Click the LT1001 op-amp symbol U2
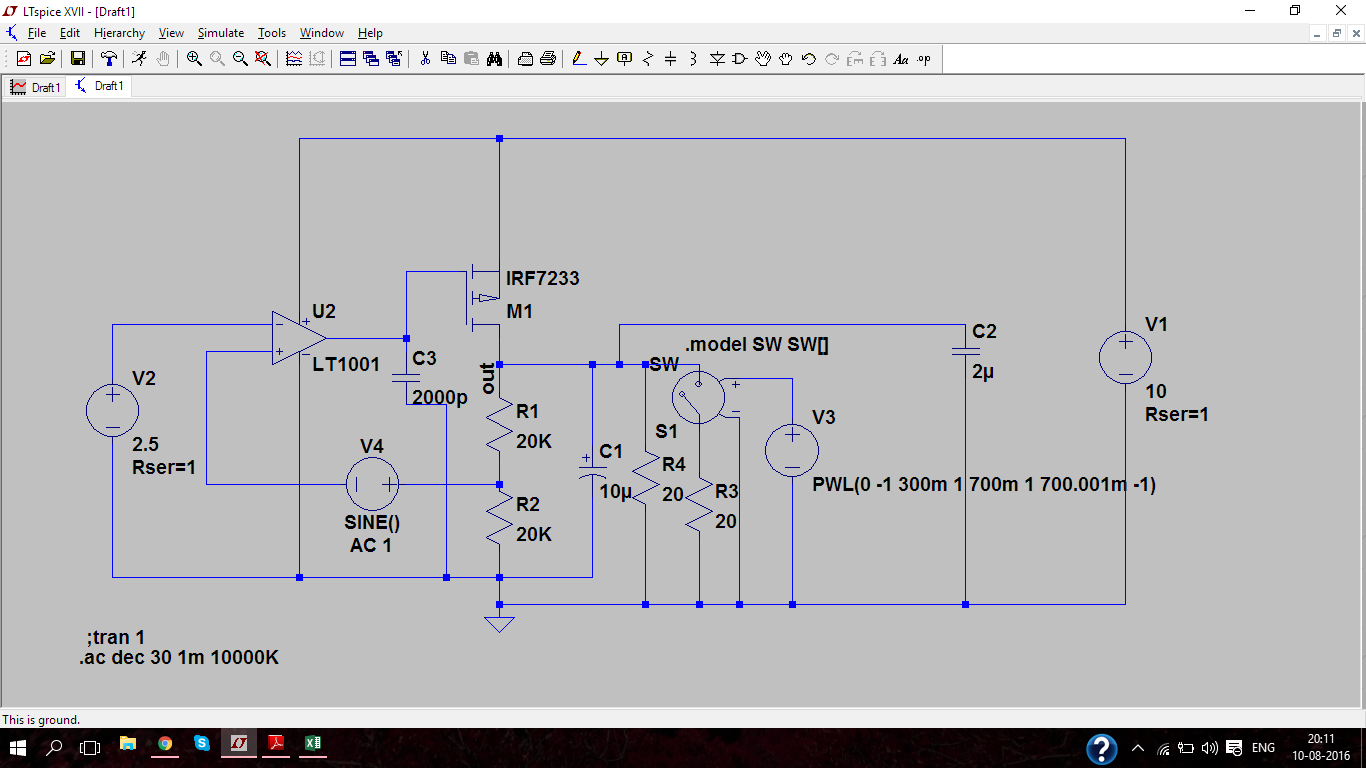Viewport: 1366px width, 768px height. click(x=298, y=337)
